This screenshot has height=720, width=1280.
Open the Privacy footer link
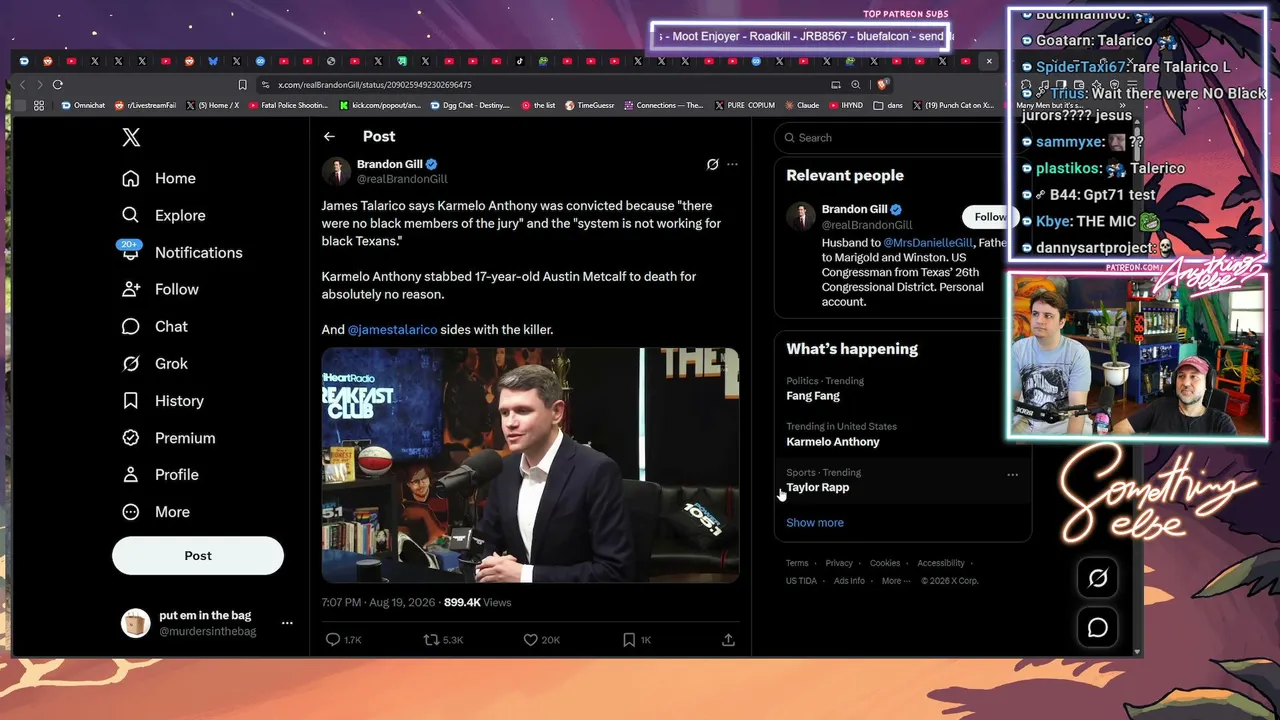click(x=839, y=563)
